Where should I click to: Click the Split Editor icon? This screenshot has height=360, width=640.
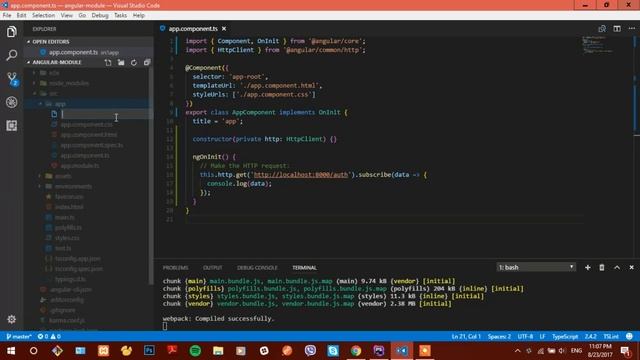[617, 29]
